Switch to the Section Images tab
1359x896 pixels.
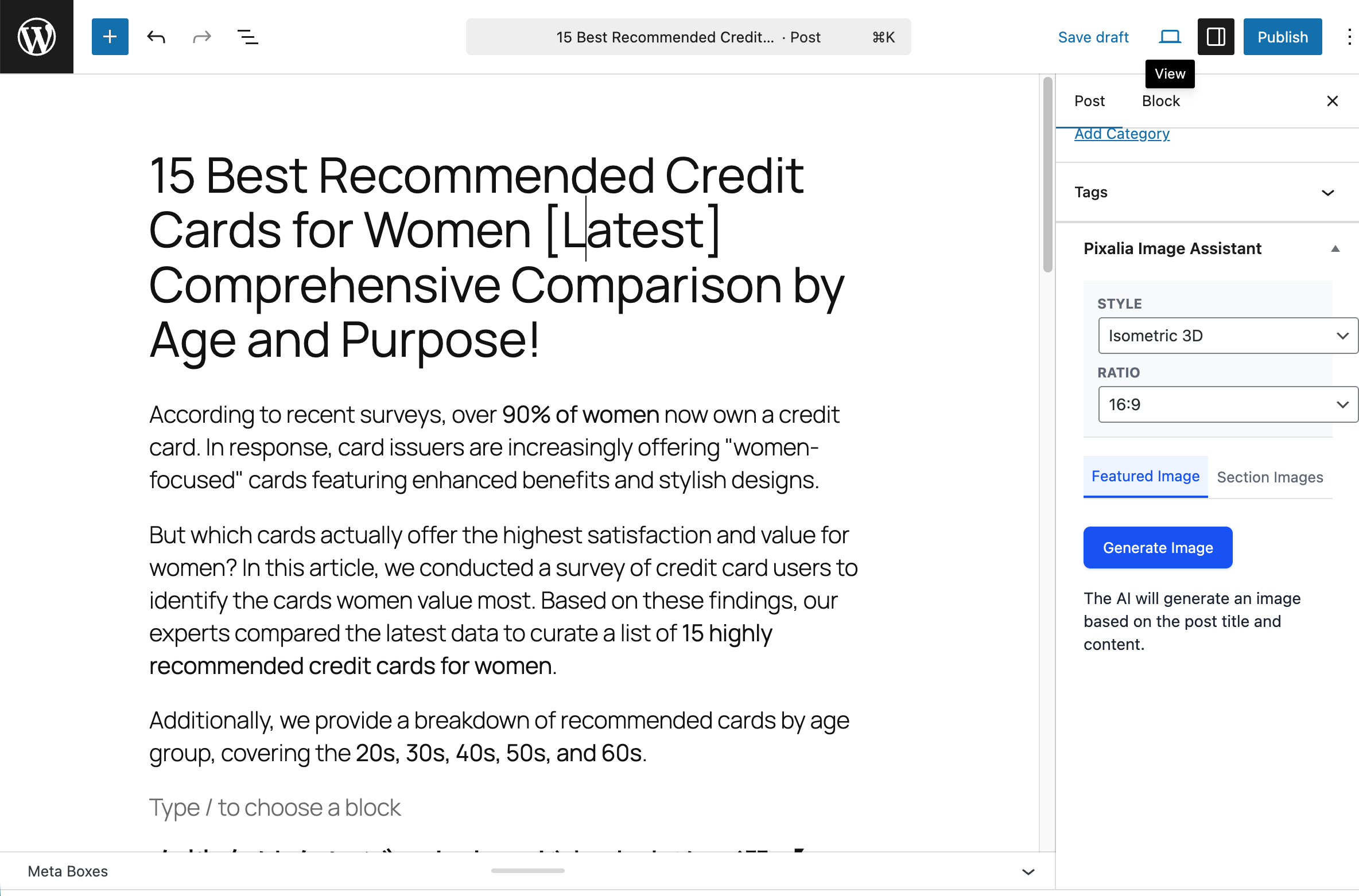click(x=1269, y=477)
